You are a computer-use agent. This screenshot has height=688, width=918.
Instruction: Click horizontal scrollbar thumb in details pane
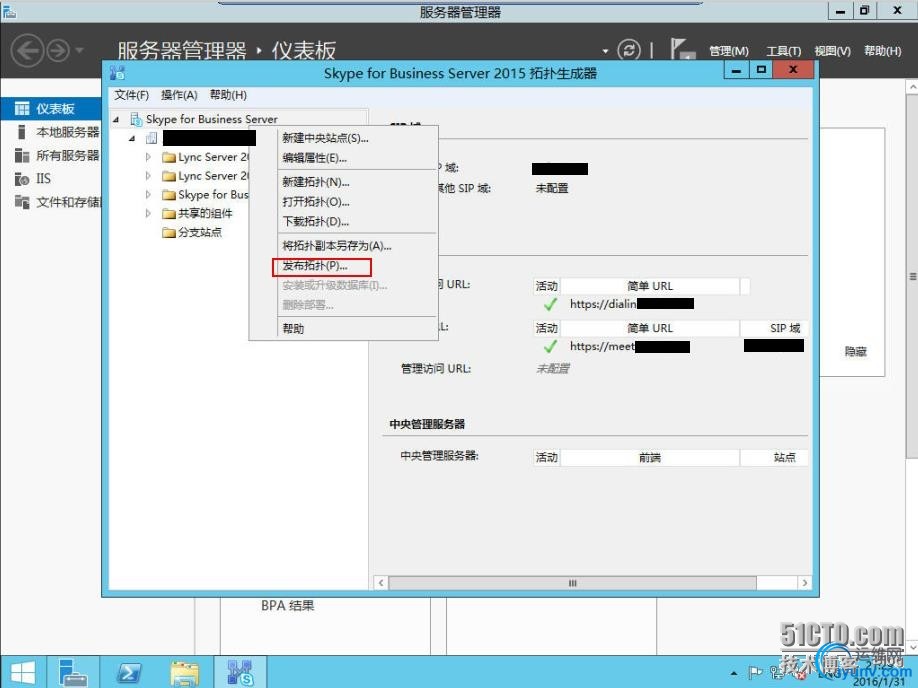tap(573, 583)
